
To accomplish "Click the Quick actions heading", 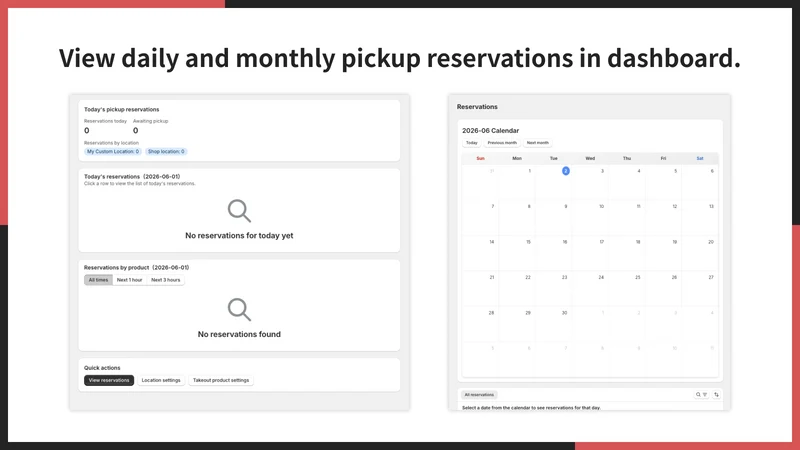I will pyautogui.click(x=102, y=368).
